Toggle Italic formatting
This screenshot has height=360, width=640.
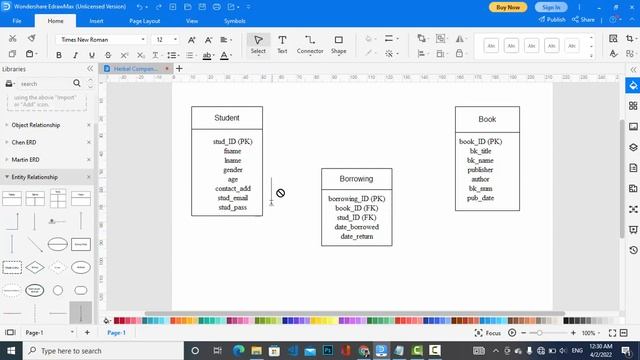tap(75, 55)
